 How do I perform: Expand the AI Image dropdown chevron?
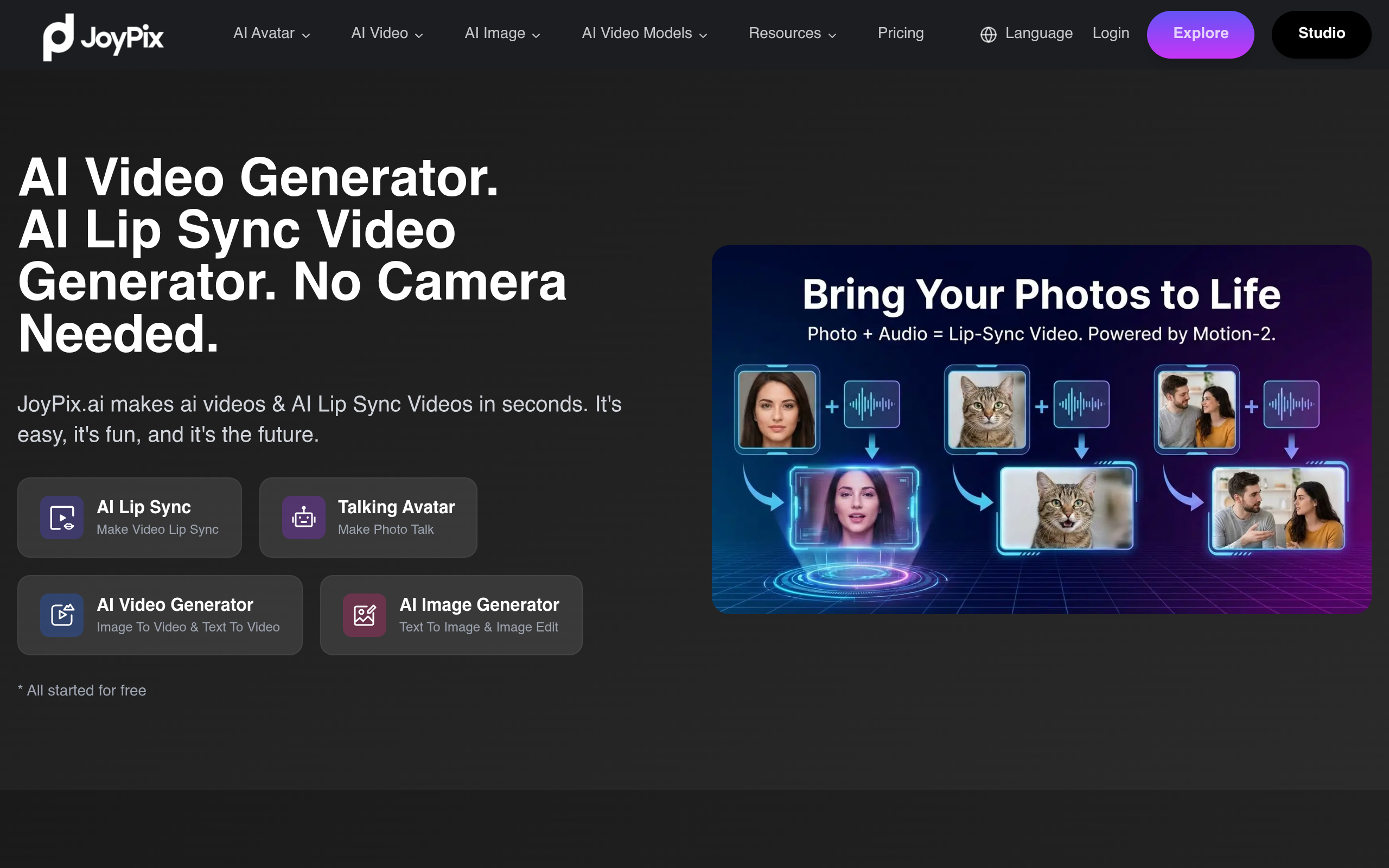coord(536,36)
